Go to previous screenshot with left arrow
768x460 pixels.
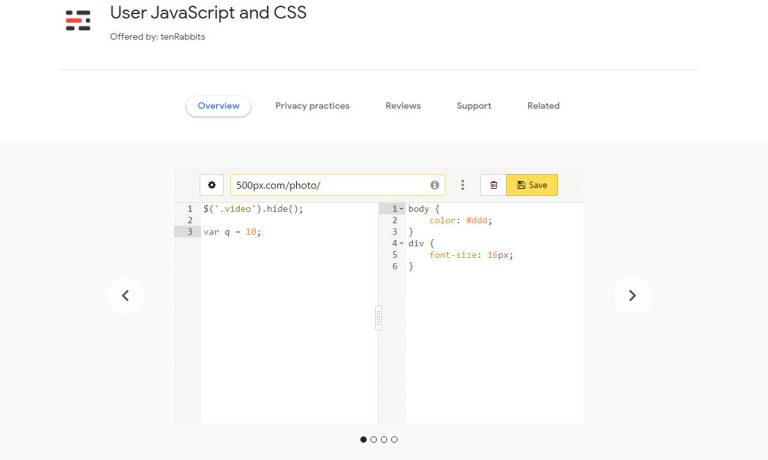point(125,295)
